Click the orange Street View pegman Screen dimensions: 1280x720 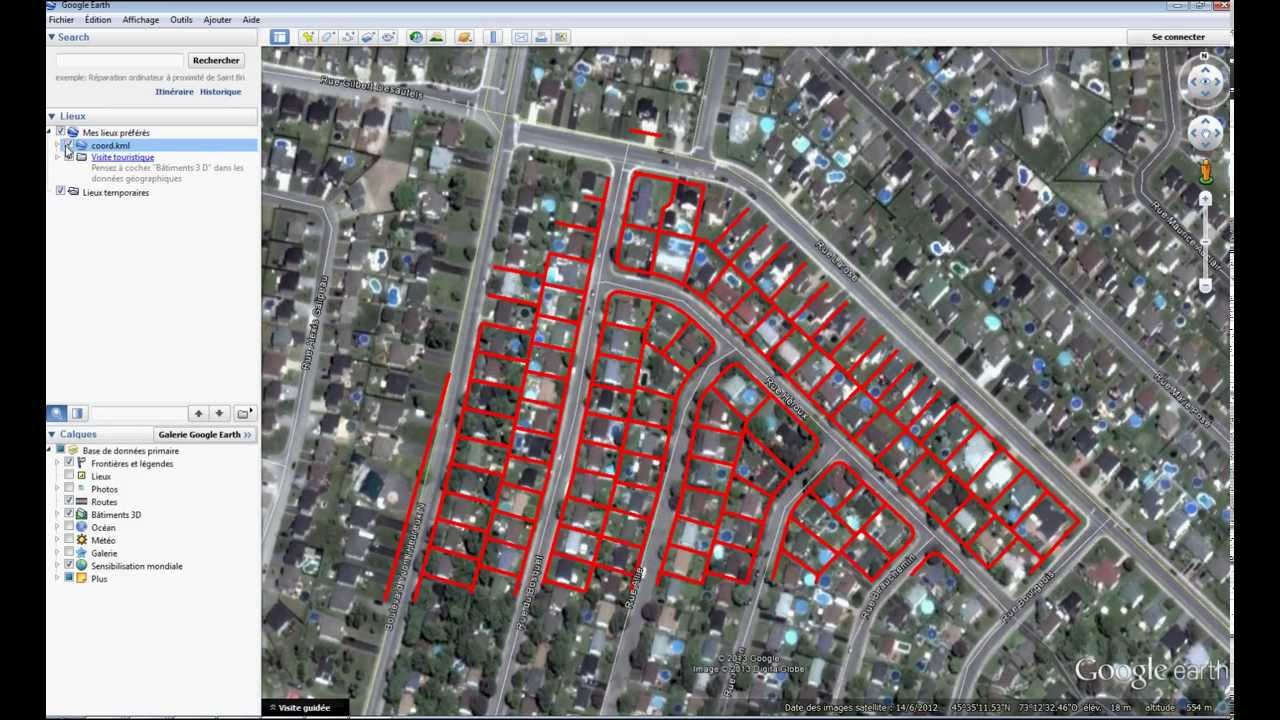[x=1205, y=172]
